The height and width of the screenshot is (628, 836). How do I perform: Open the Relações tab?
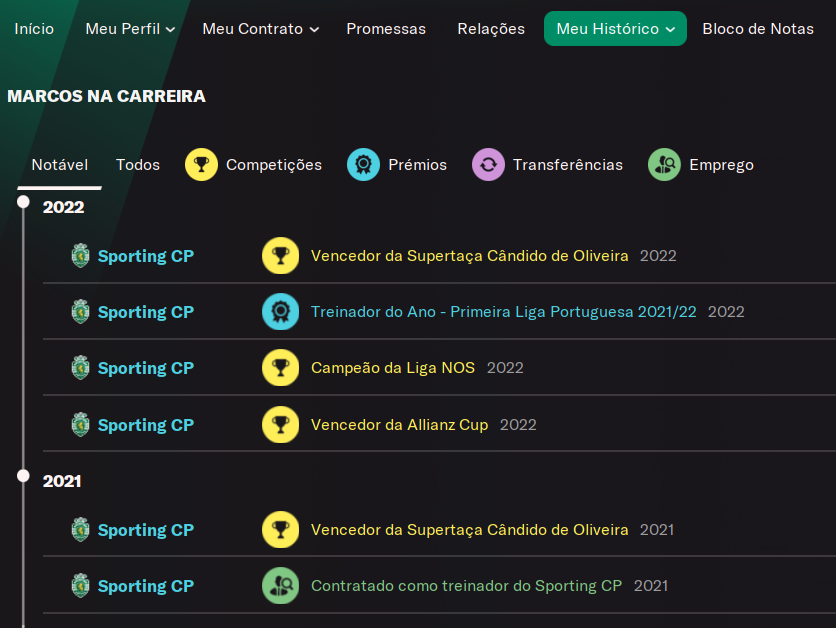tap(491, 29)
